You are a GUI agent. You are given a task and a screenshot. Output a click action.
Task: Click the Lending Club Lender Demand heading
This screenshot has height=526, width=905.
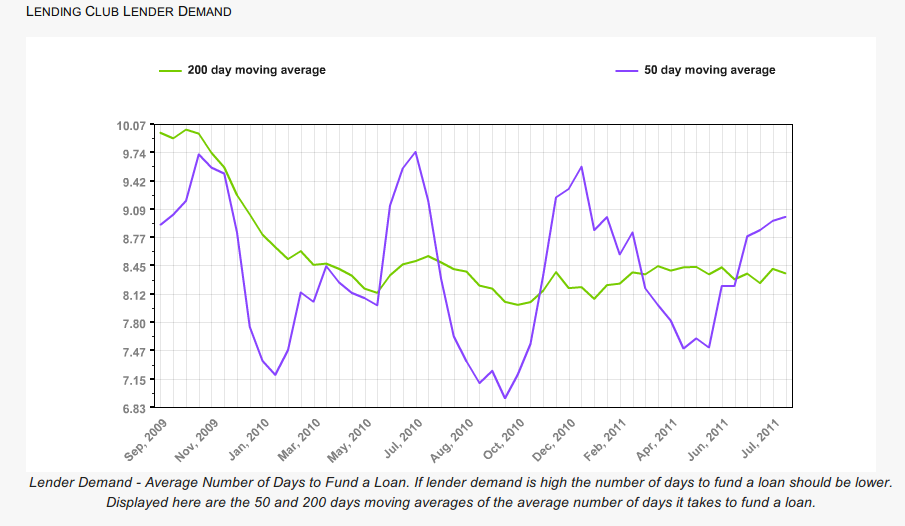tap(129, 12)
